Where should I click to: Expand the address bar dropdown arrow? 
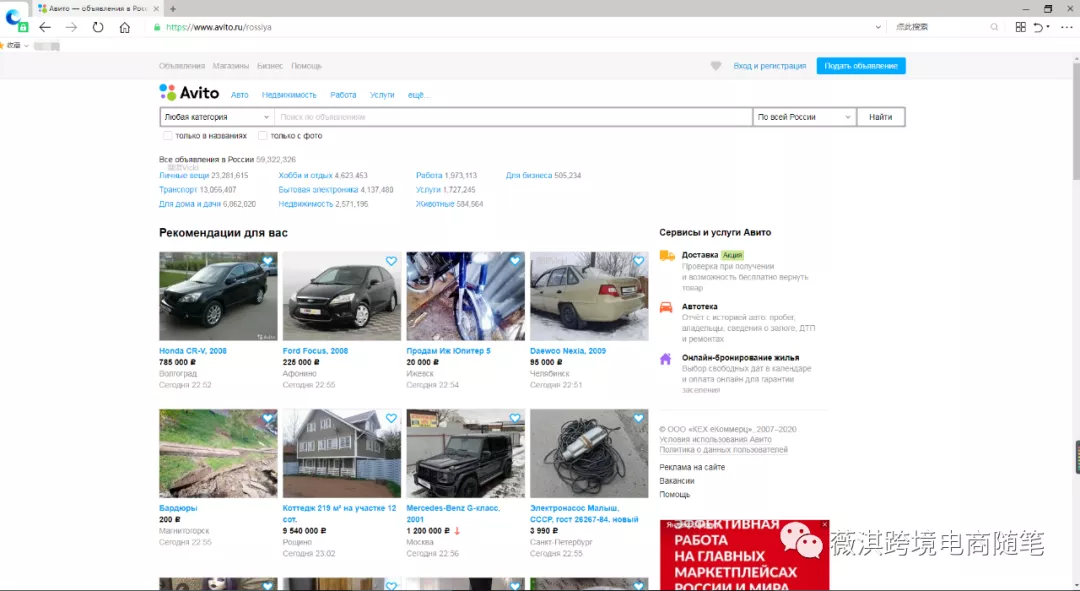(x=878, y=27)
